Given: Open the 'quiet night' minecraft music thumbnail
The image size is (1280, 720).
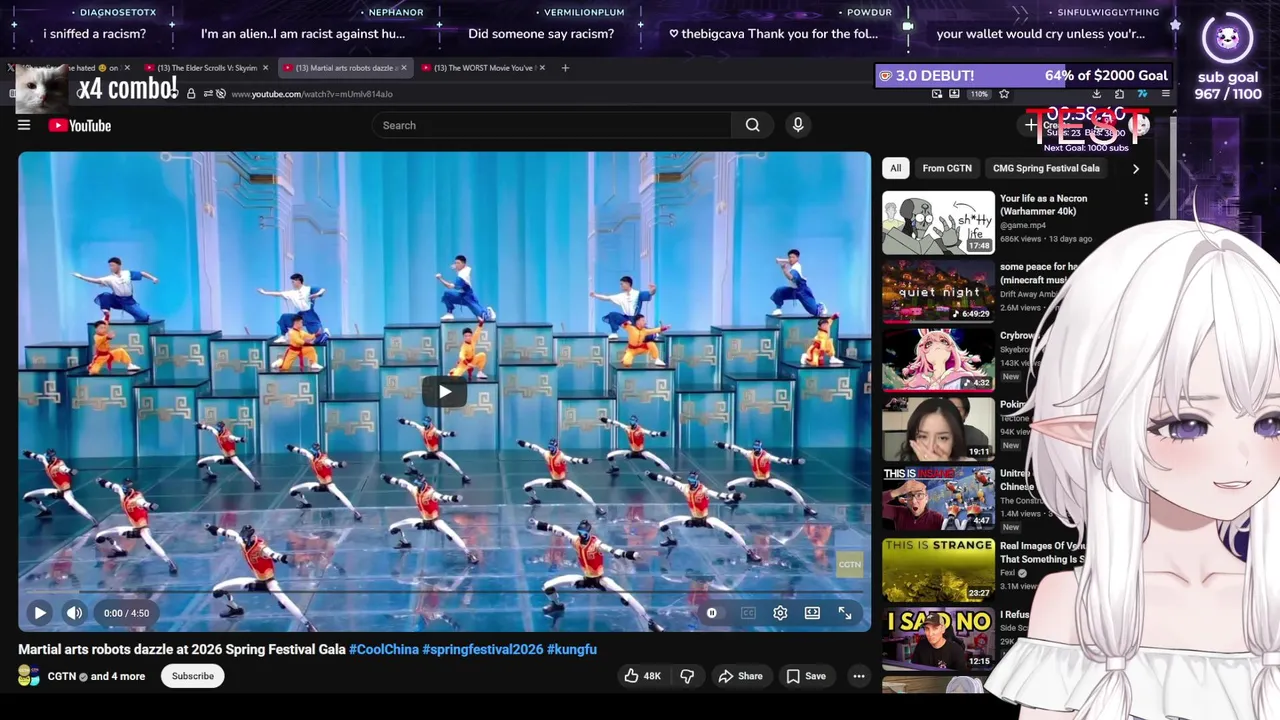Looking at the screenshot, I should 938,291.
